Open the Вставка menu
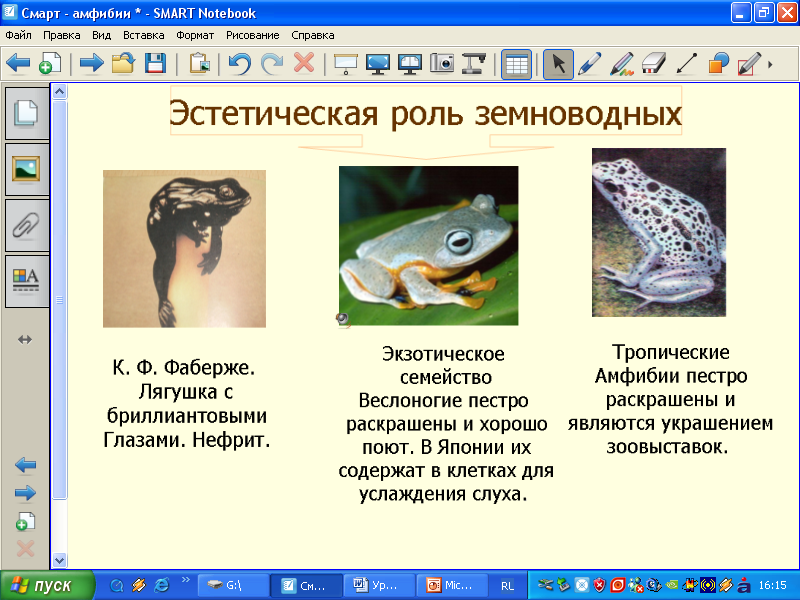Viewport: 800px width, 600px height. point(143,35)
